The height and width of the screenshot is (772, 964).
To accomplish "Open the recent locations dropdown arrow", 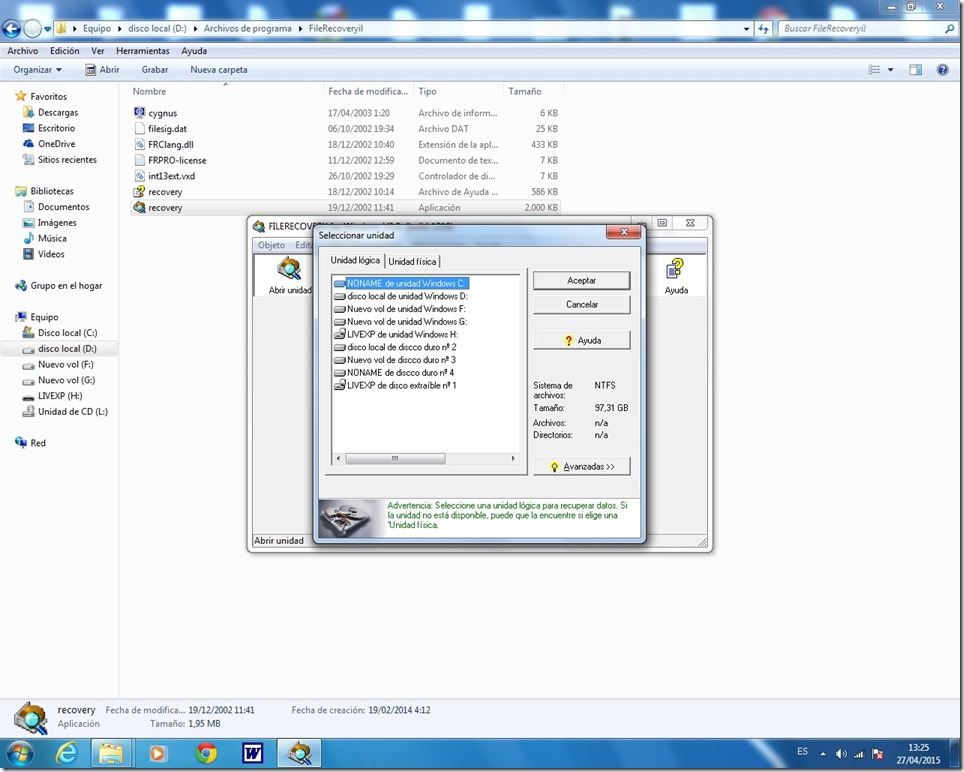I will pos(47,29).
